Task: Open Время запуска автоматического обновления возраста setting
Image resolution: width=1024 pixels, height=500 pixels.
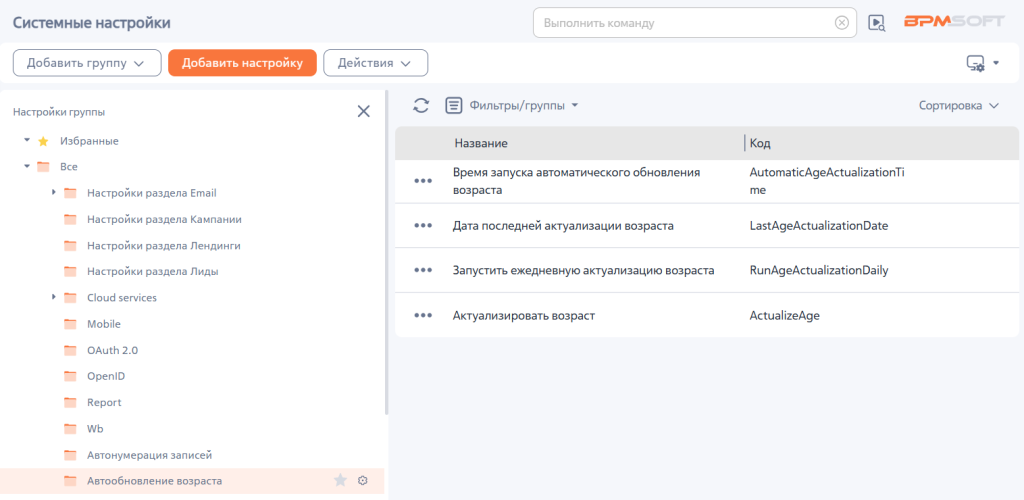Action: [x=577, y=181]
